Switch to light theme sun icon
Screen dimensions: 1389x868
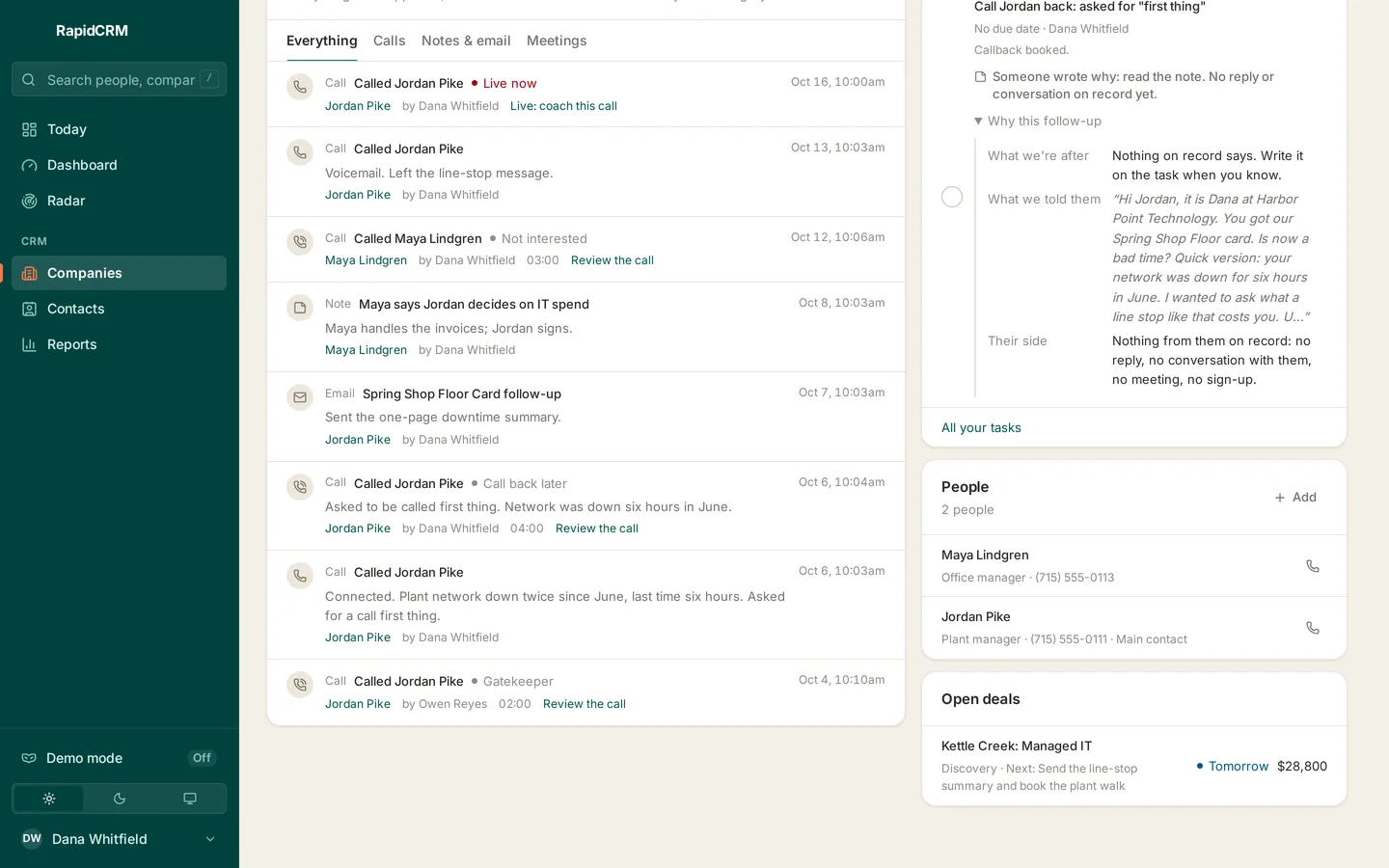coord(49,799)
